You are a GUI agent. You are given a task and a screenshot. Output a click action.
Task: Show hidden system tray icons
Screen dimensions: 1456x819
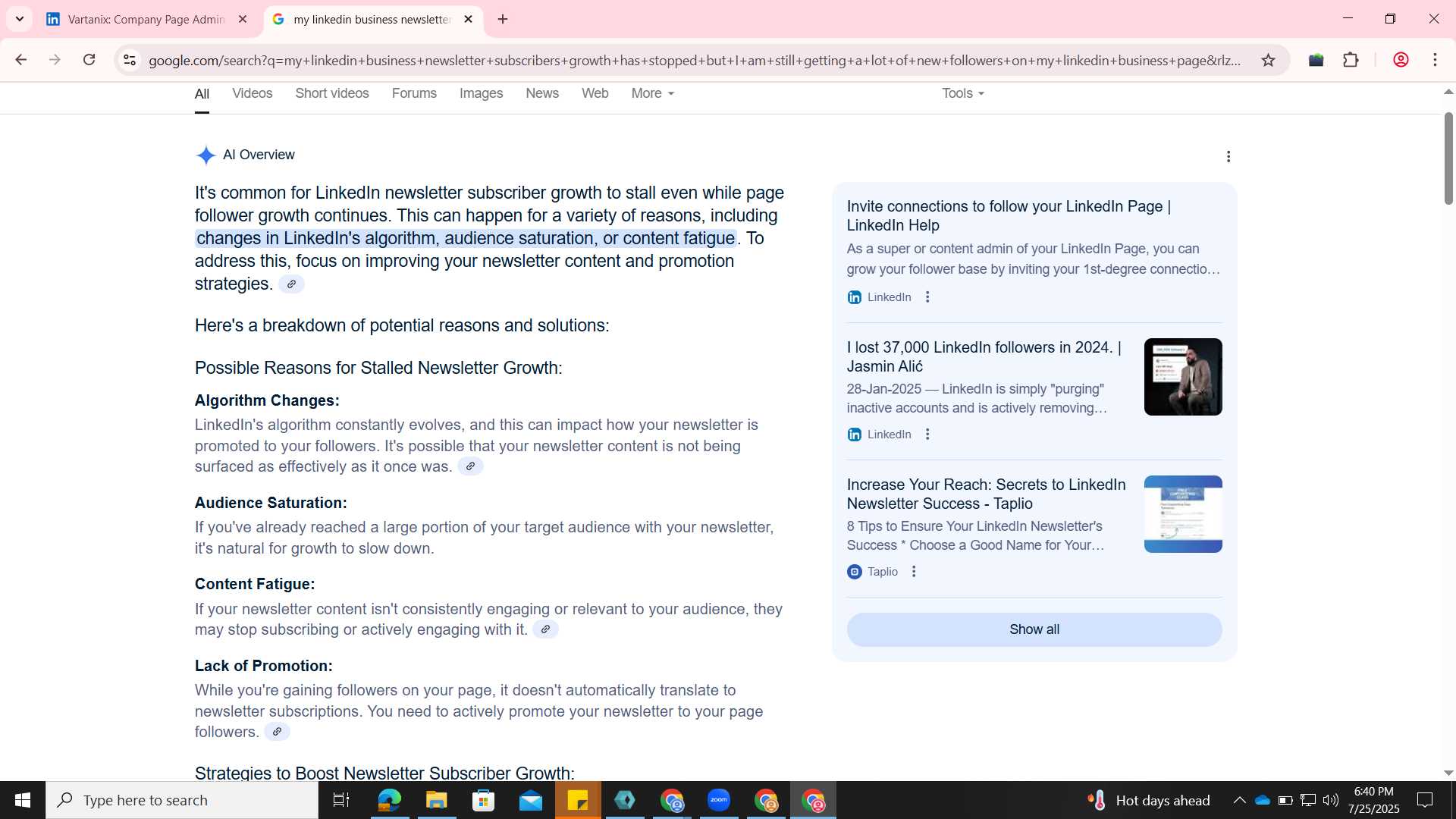[x=1239, y=800]
